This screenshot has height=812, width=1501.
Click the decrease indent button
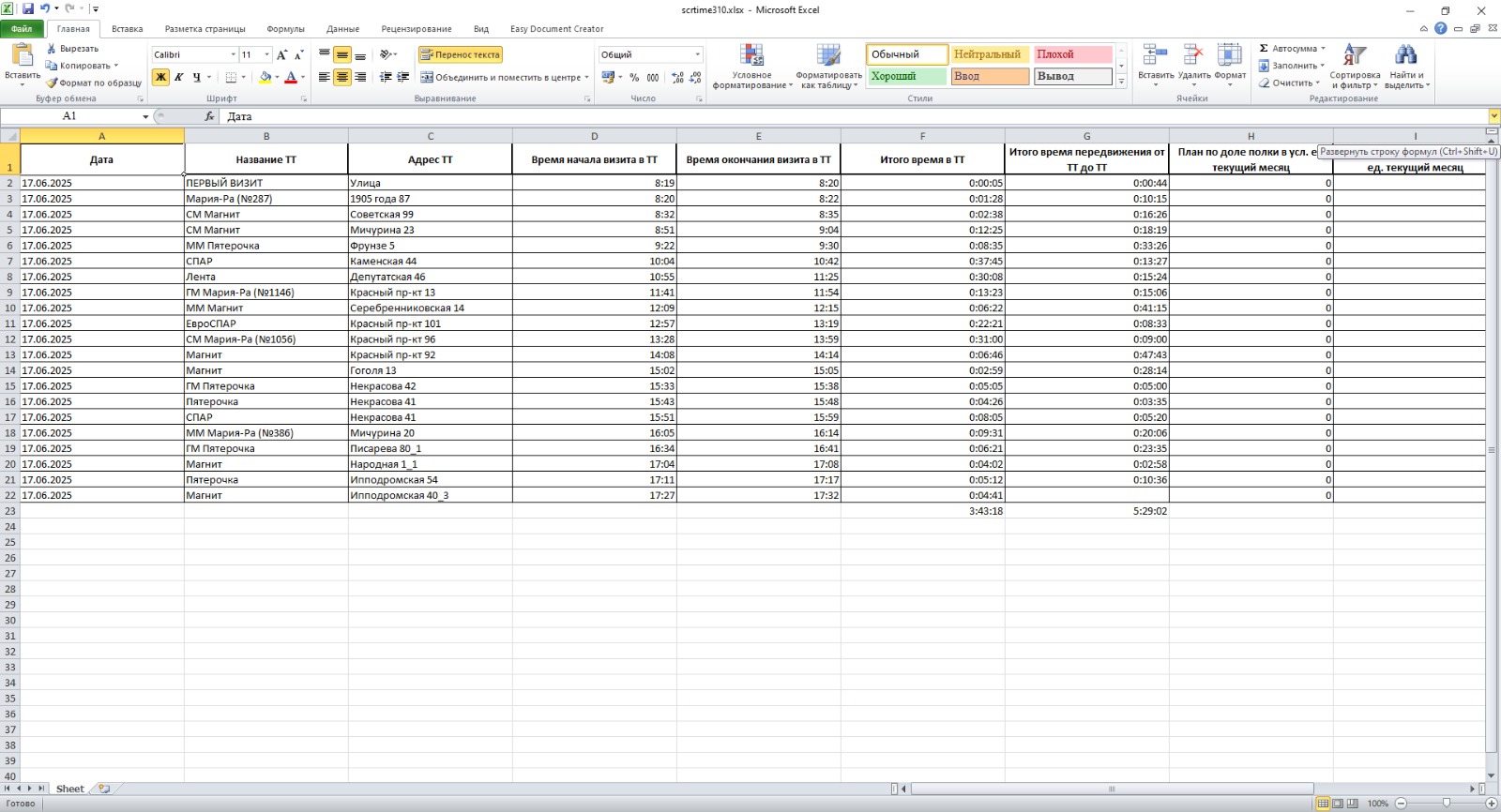pos(386,78)
